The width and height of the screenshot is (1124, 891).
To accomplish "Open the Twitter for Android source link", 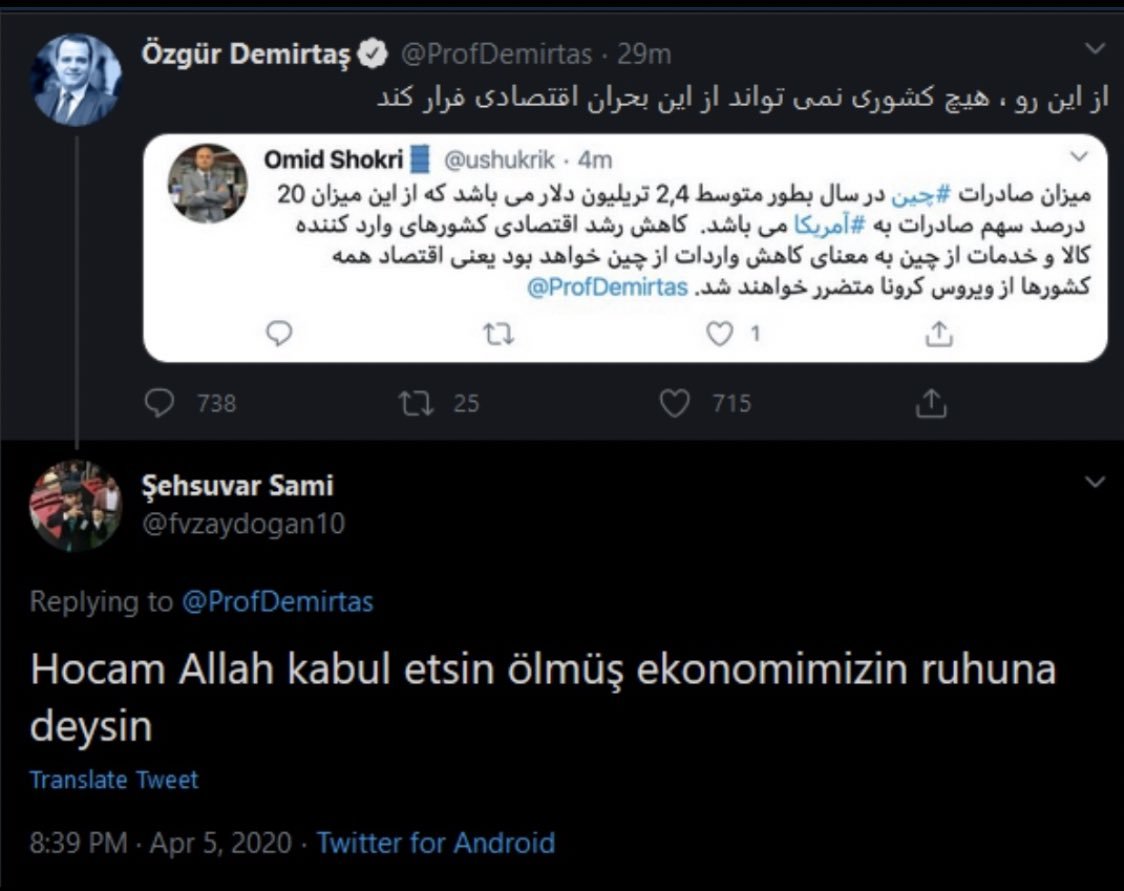I will (435, 843).
